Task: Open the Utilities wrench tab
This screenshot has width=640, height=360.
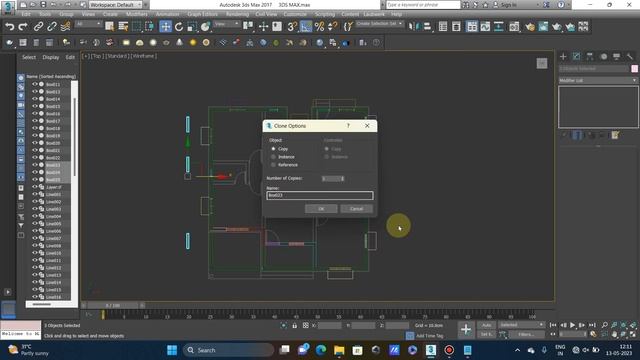Action: tap(630, 56)
